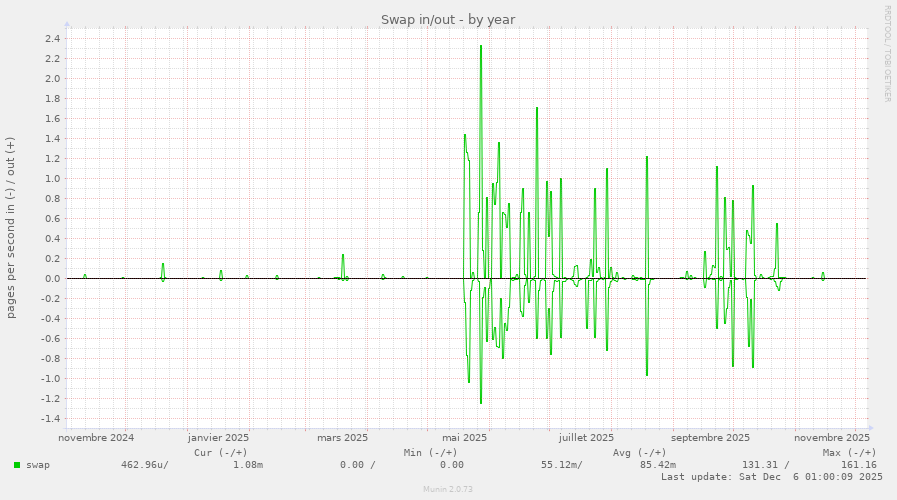897x500 pixels.
Task: Click the 2.4 tick on the y-axis
Action: click(x=52, y=39)
